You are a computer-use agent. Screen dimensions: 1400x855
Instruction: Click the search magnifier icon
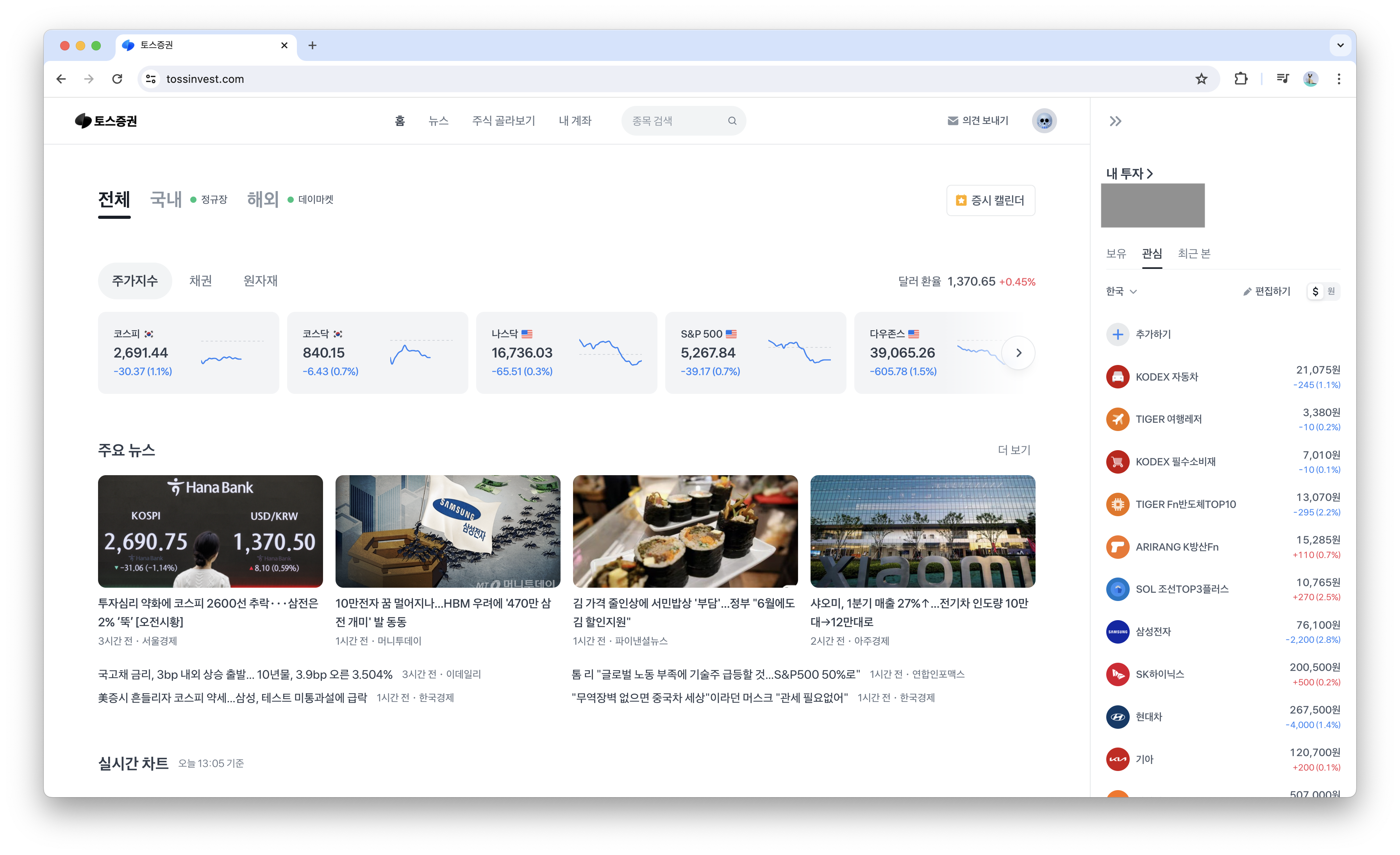(732, 120)
